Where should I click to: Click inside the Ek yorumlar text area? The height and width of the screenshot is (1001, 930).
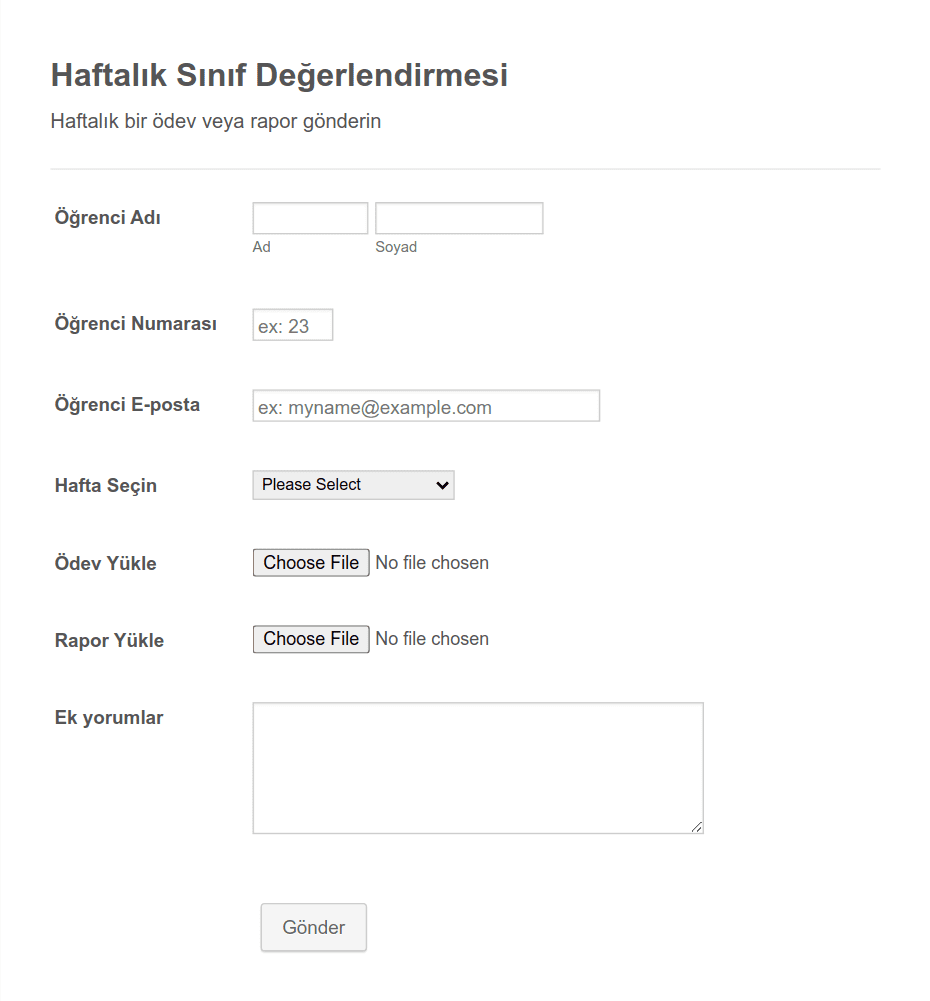pos(477,768)
